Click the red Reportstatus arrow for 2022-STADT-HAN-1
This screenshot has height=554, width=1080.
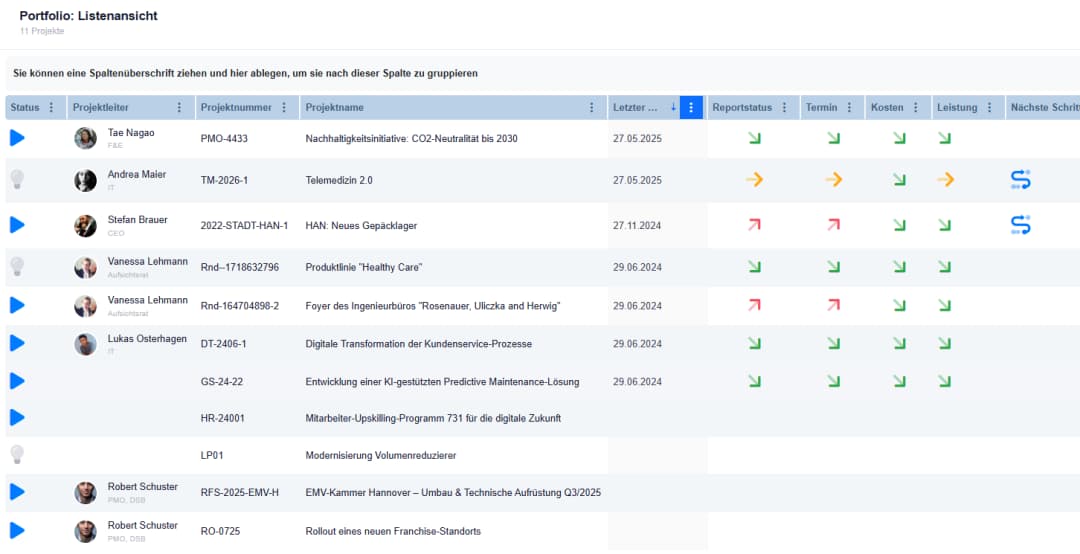(x=754, y=225)
